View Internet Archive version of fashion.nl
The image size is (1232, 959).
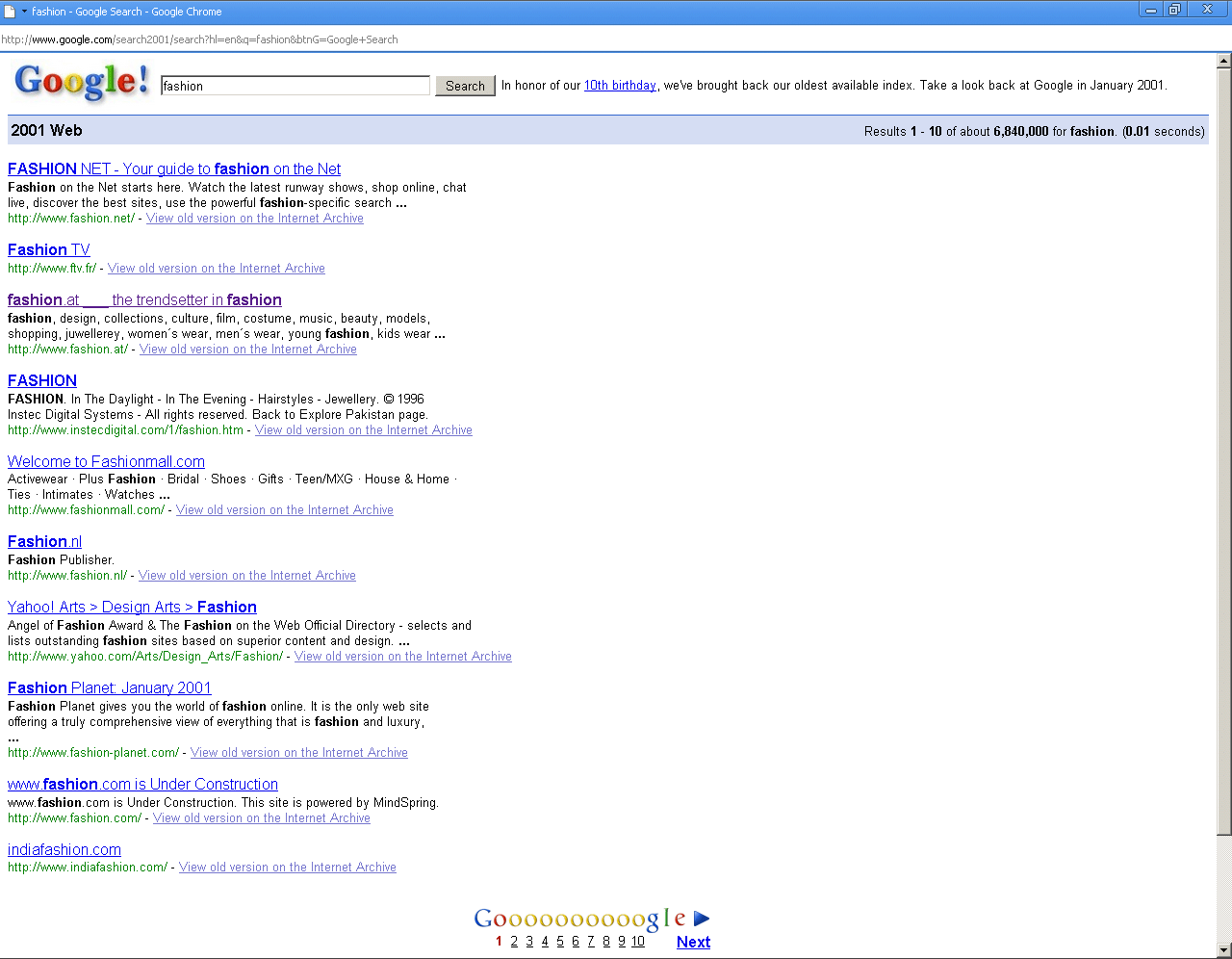(x=247, y=576)
